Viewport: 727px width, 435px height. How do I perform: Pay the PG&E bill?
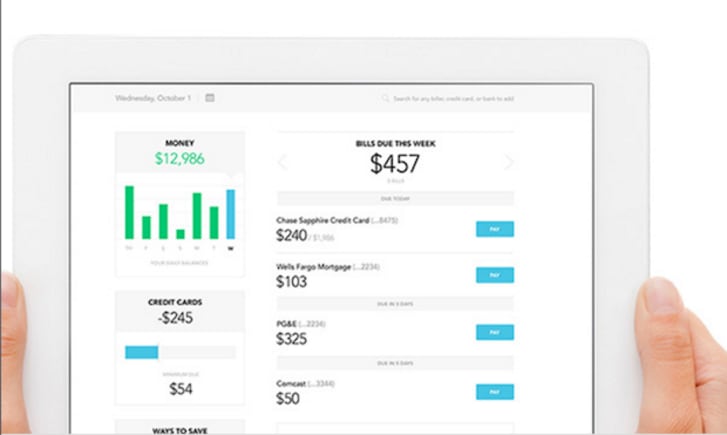495,332
